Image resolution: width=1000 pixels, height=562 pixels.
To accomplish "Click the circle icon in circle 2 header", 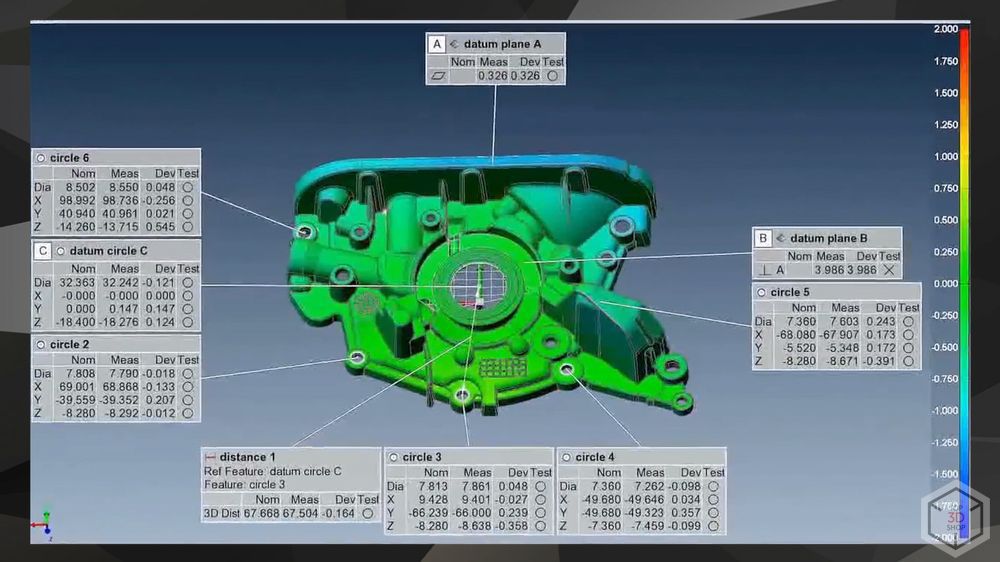I will (x=41, y=344).
